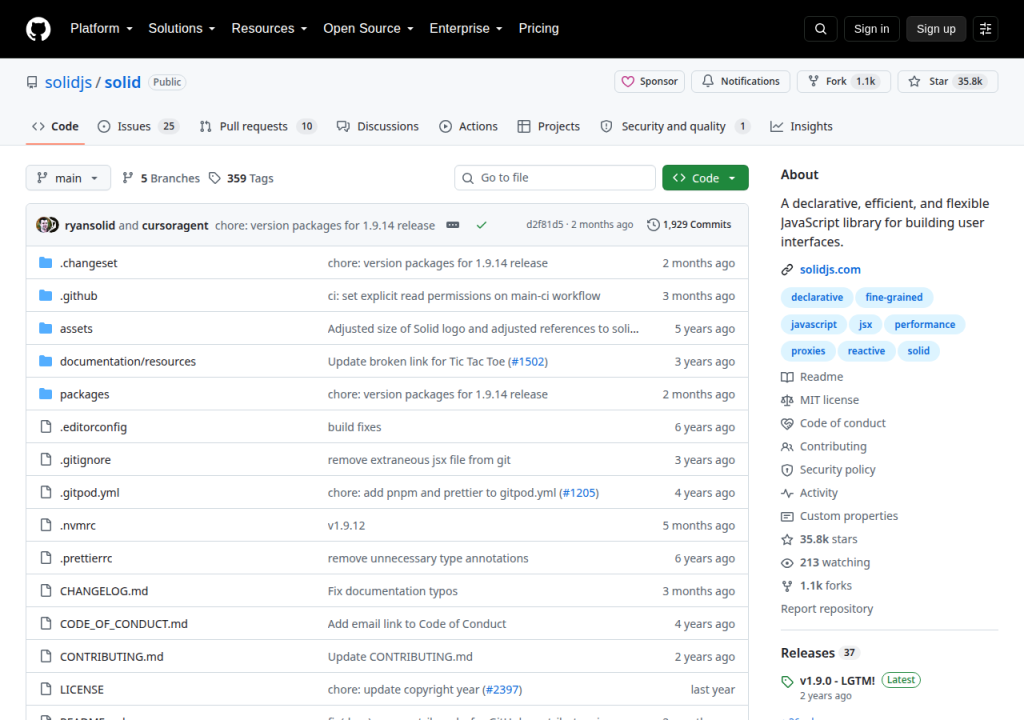
Task: Click the Sign up button
Action: (x=936, y=29)
